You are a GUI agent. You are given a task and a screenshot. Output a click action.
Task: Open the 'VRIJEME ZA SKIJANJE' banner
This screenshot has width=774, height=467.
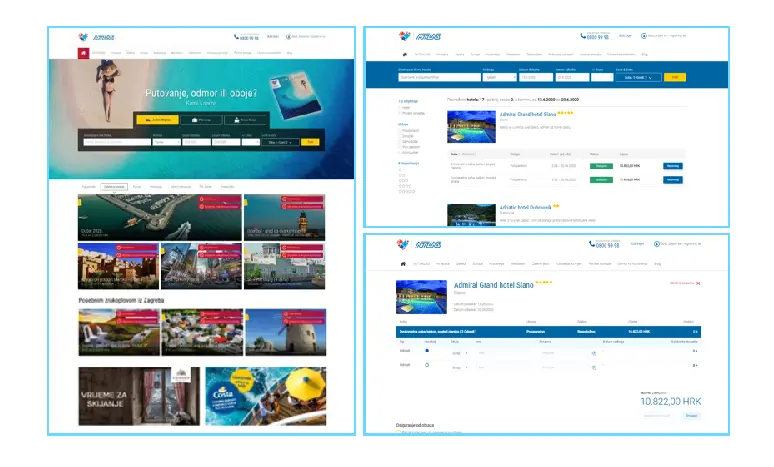[x=139, y=396]
